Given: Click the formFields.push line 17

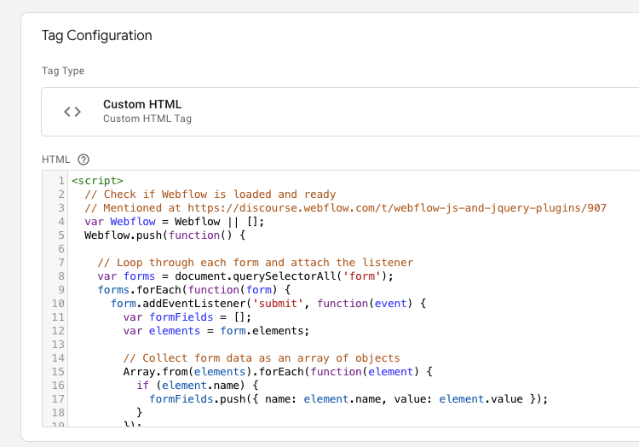Looking at the screenshot, I should tap(348, 399).
